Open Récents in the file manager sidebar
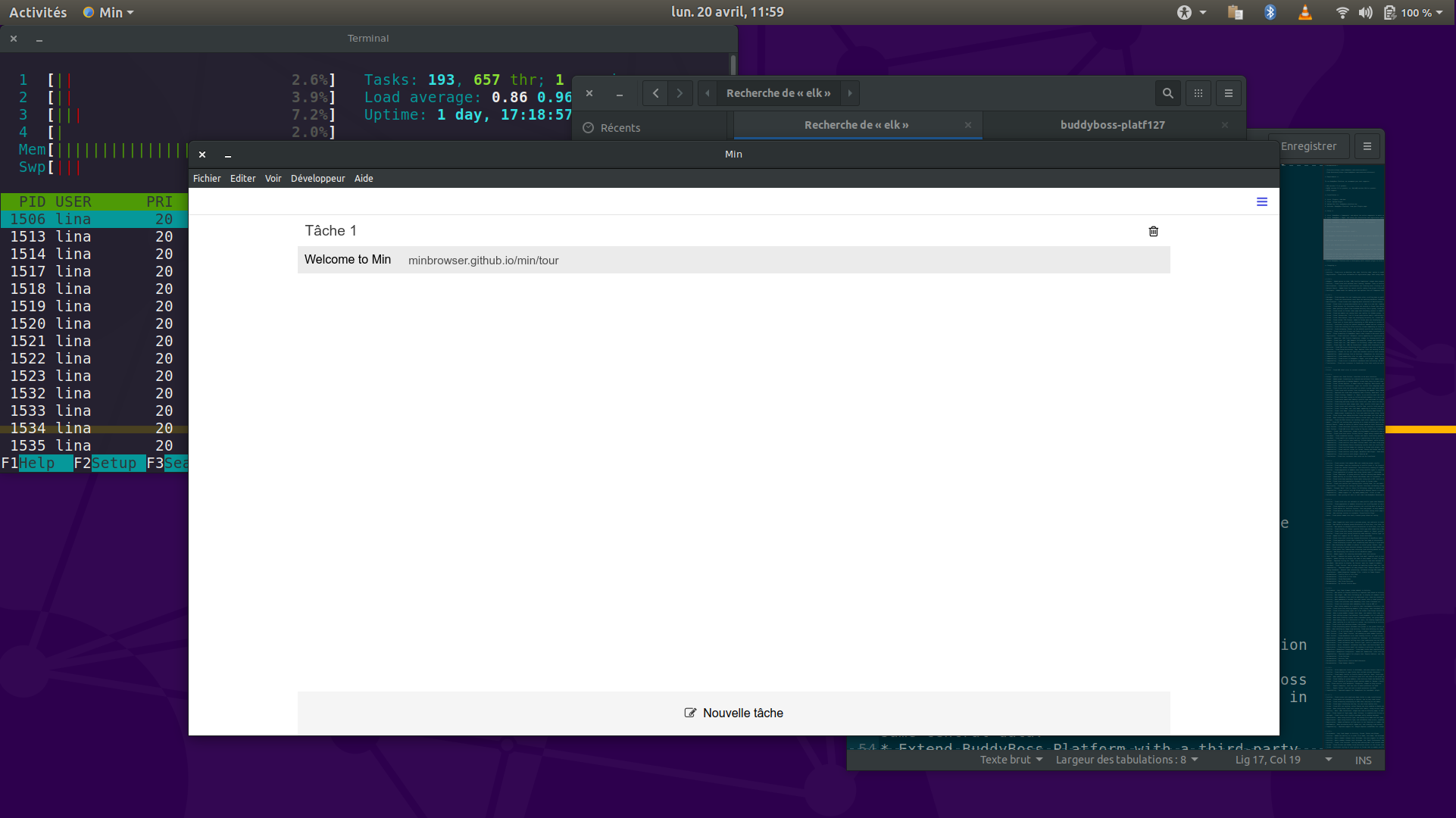Viewport: 1456px width, 818px height. (x=621, y=127)
